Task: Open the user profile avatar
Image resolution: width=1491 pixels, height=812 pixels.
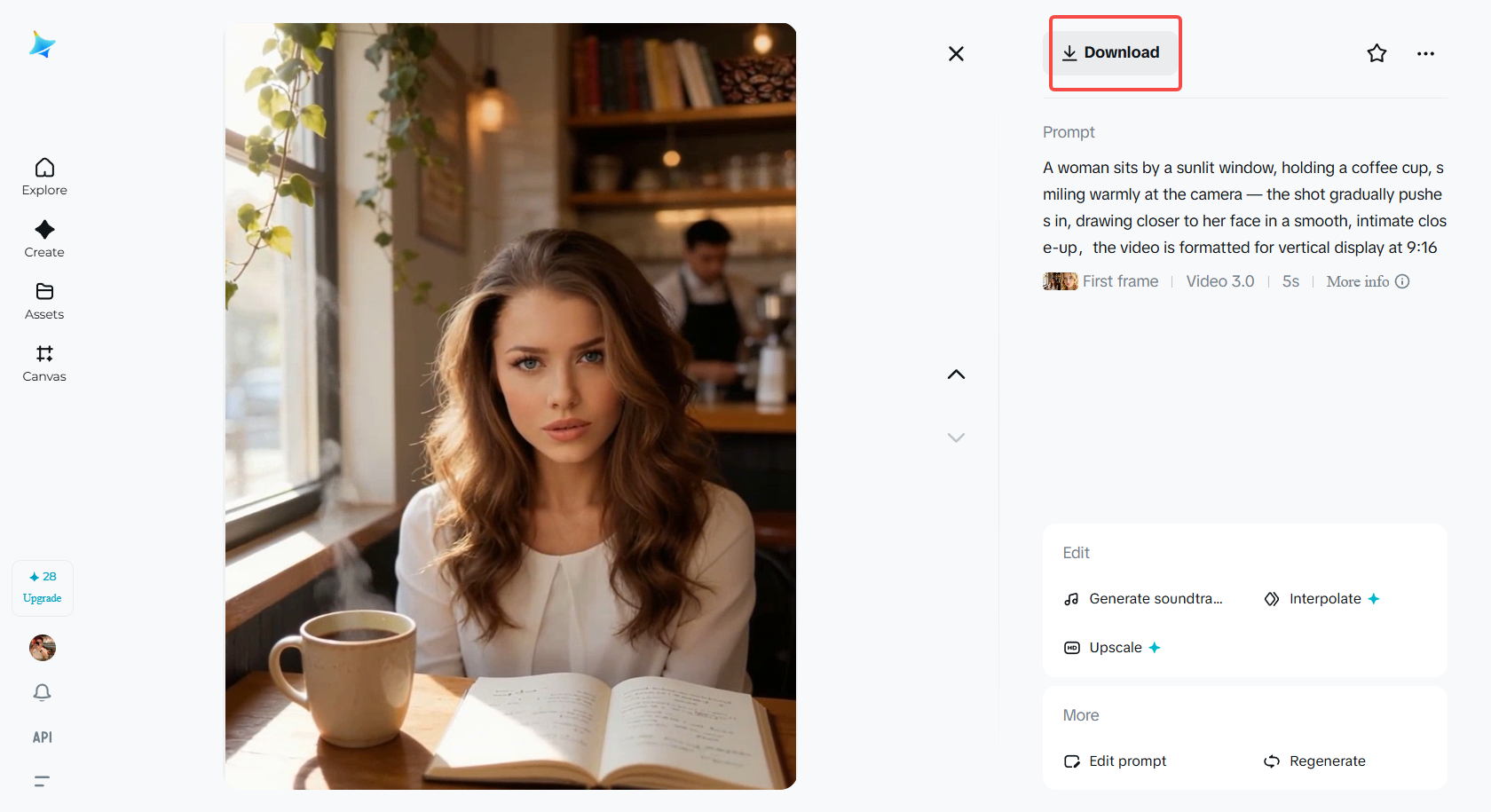Action: tap(43, 648)
